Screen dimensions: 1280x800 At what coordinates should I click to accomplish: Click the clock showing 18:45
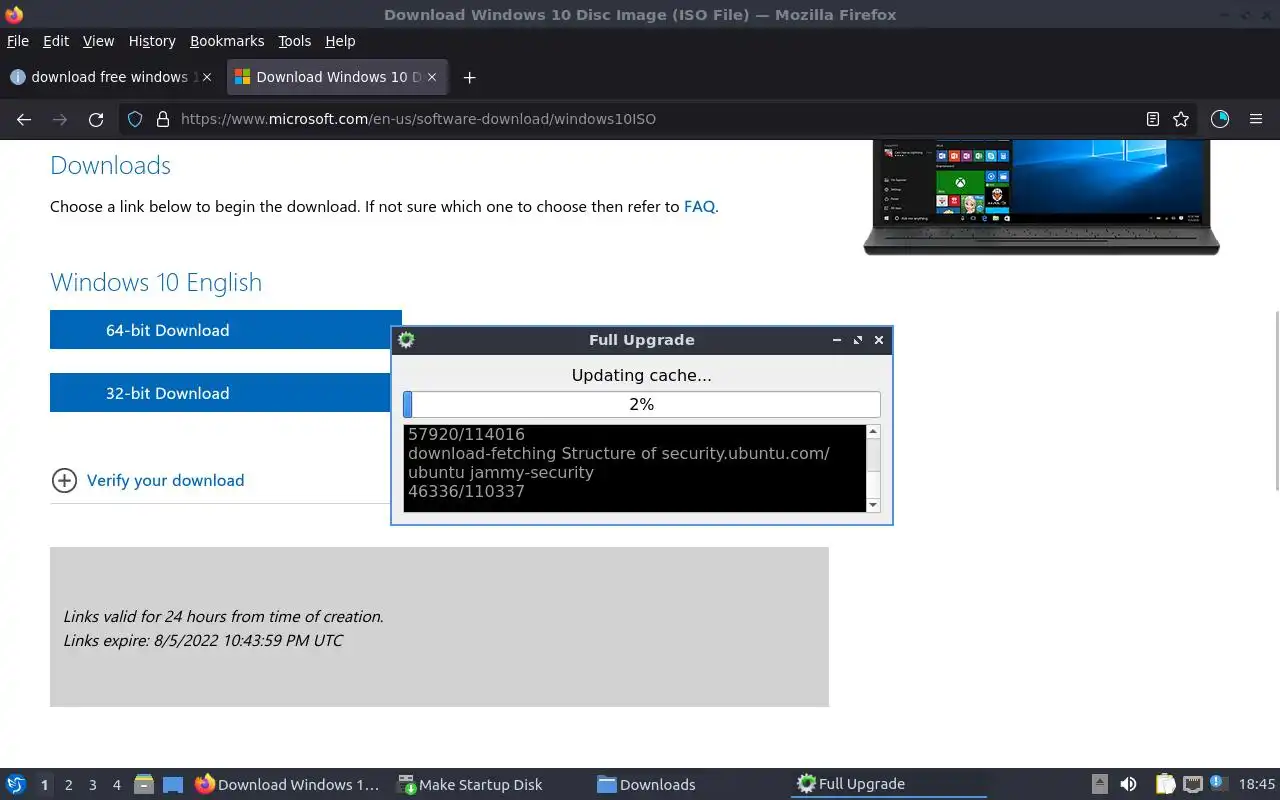tap(1257, 785)
